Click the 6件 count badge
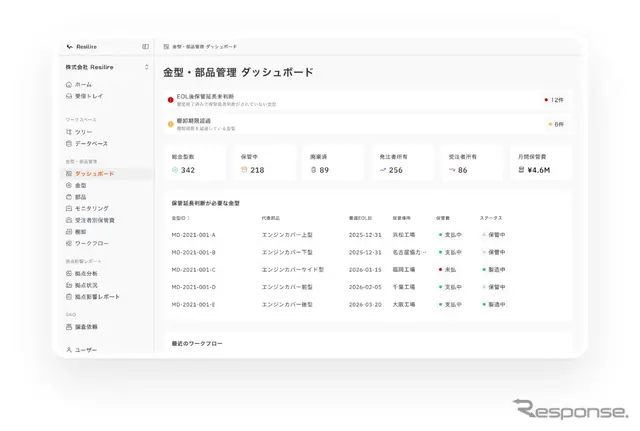Screen dimensions: 640x431 (x=556, y=124)
